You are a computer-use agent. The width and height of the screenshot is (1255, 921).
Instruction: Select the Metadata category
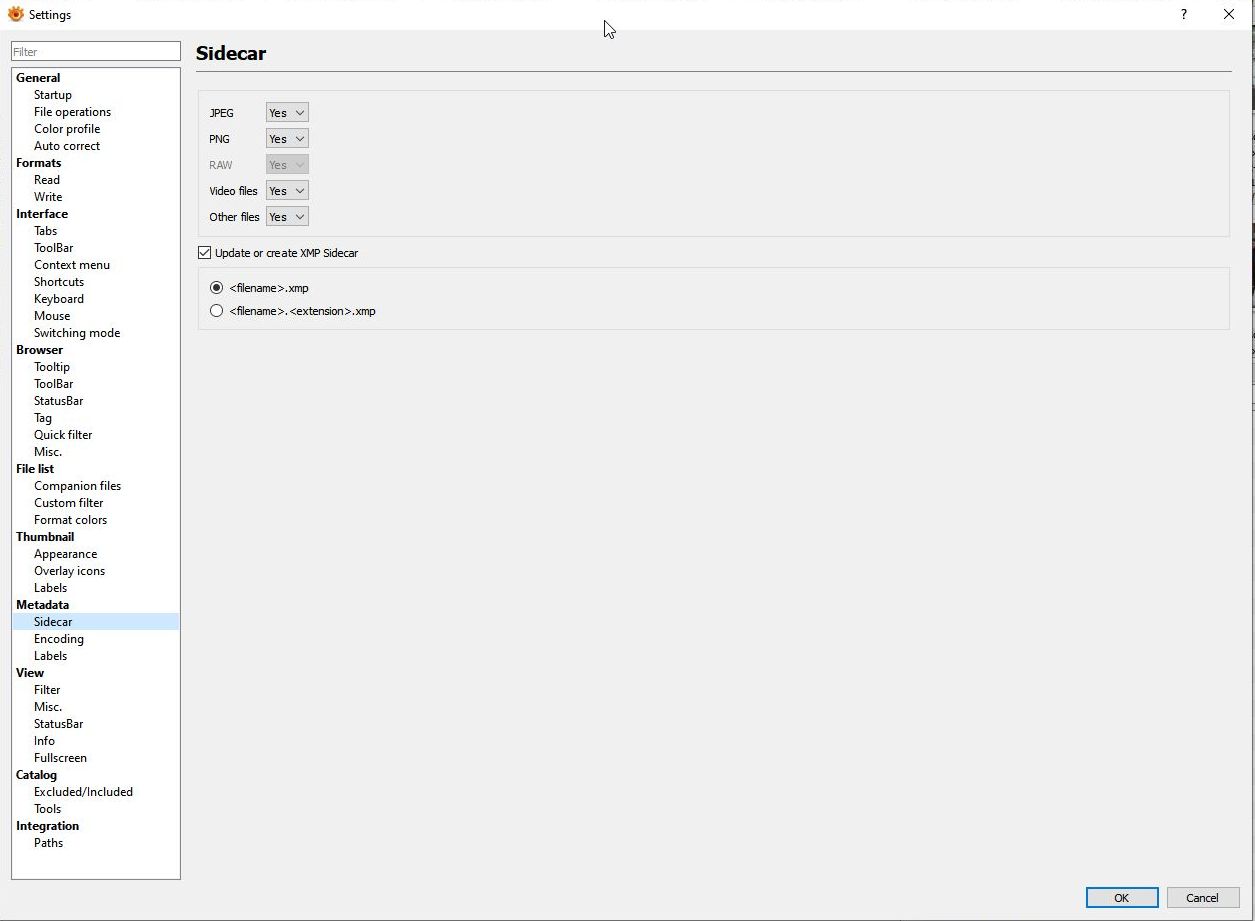click(43, 605)
